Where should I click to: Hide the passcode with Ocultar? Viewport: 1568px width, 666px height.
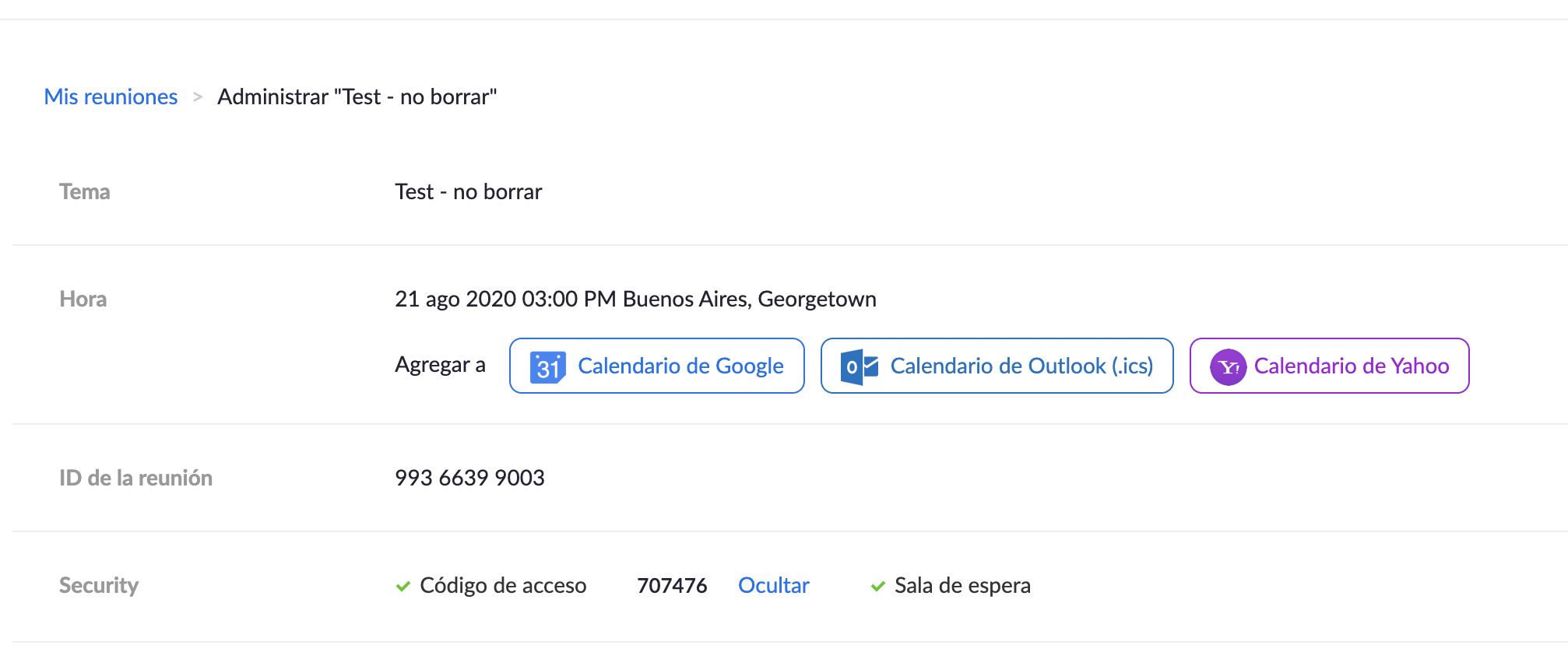tap(773, 585)
